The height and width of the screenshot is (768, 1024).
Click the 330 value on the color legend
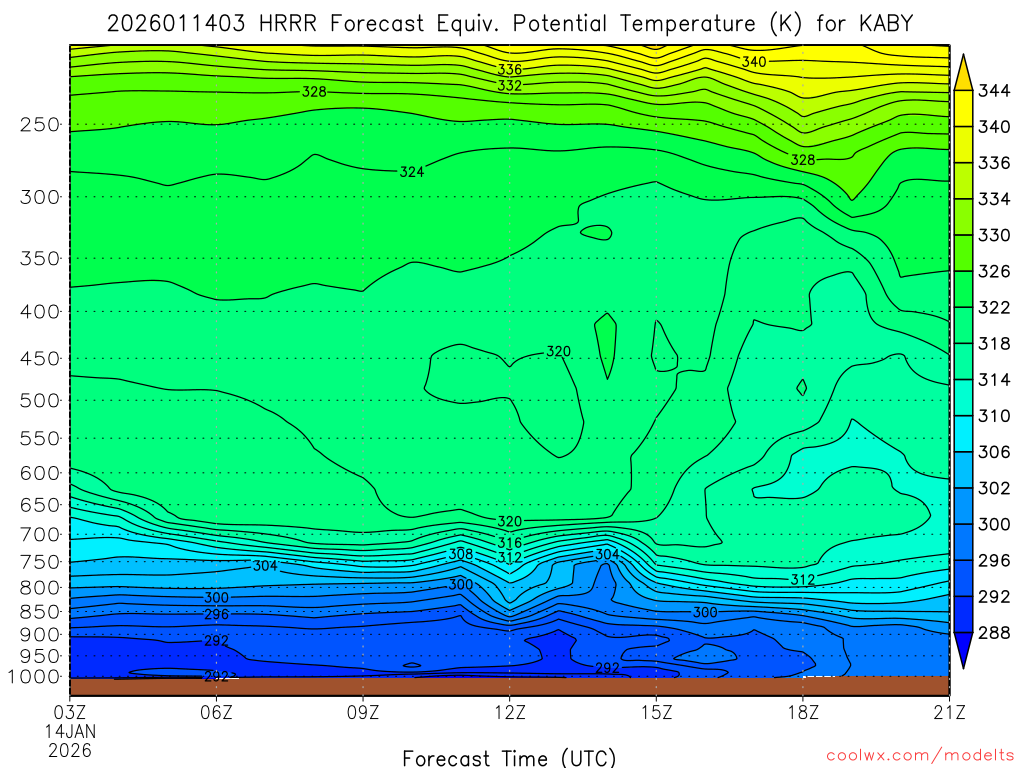[x=993, y=235]
